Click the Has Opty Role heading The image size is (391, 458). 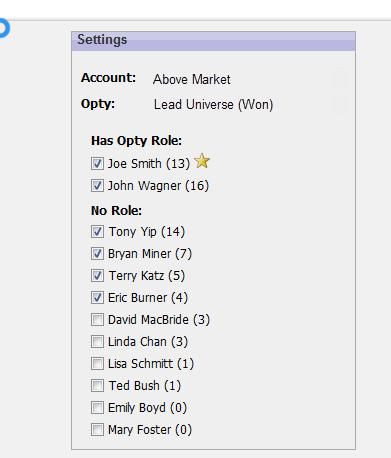137,141
